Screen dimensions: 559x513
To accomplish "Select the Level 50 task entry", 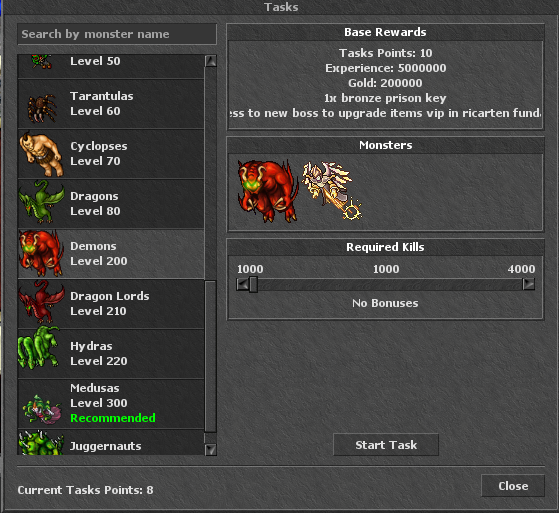I will tap(111, 67).
